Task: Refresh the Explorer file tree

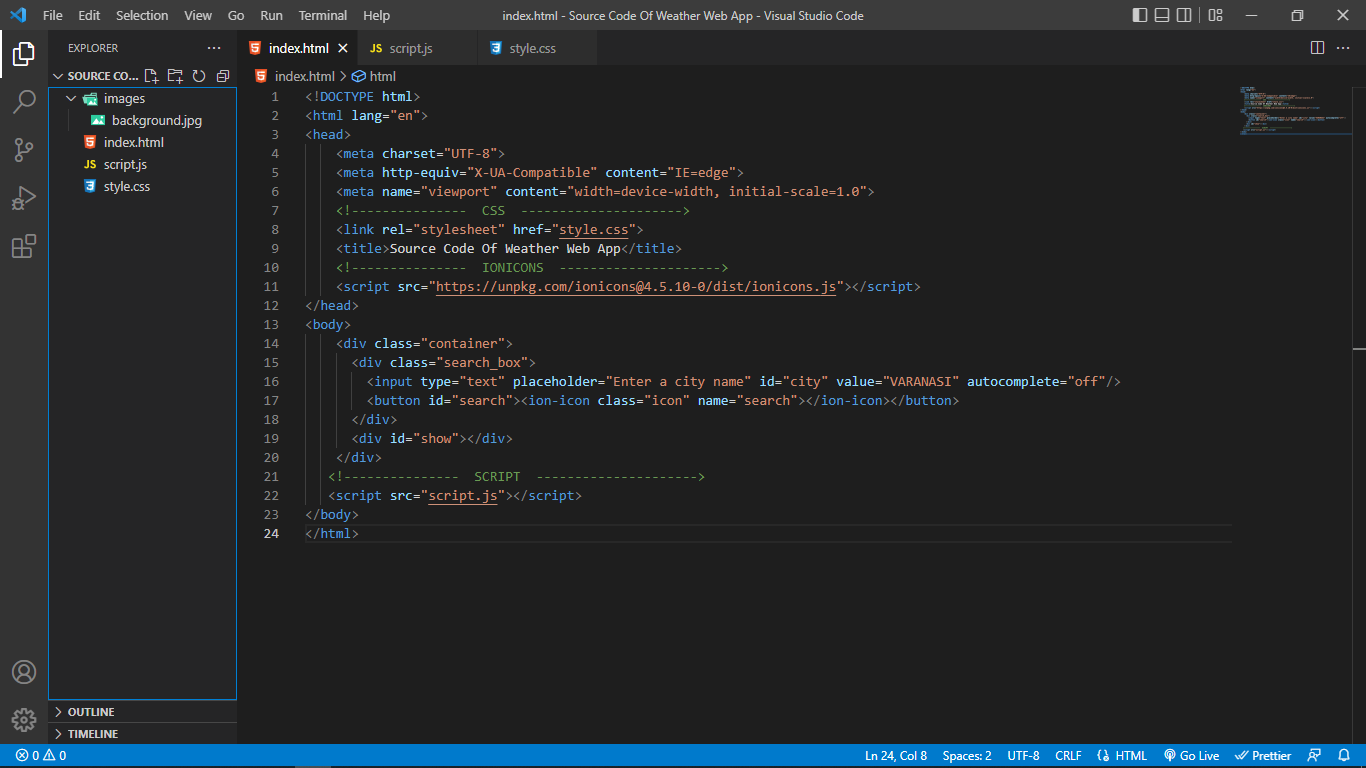Action: click(x=199, y=75)
